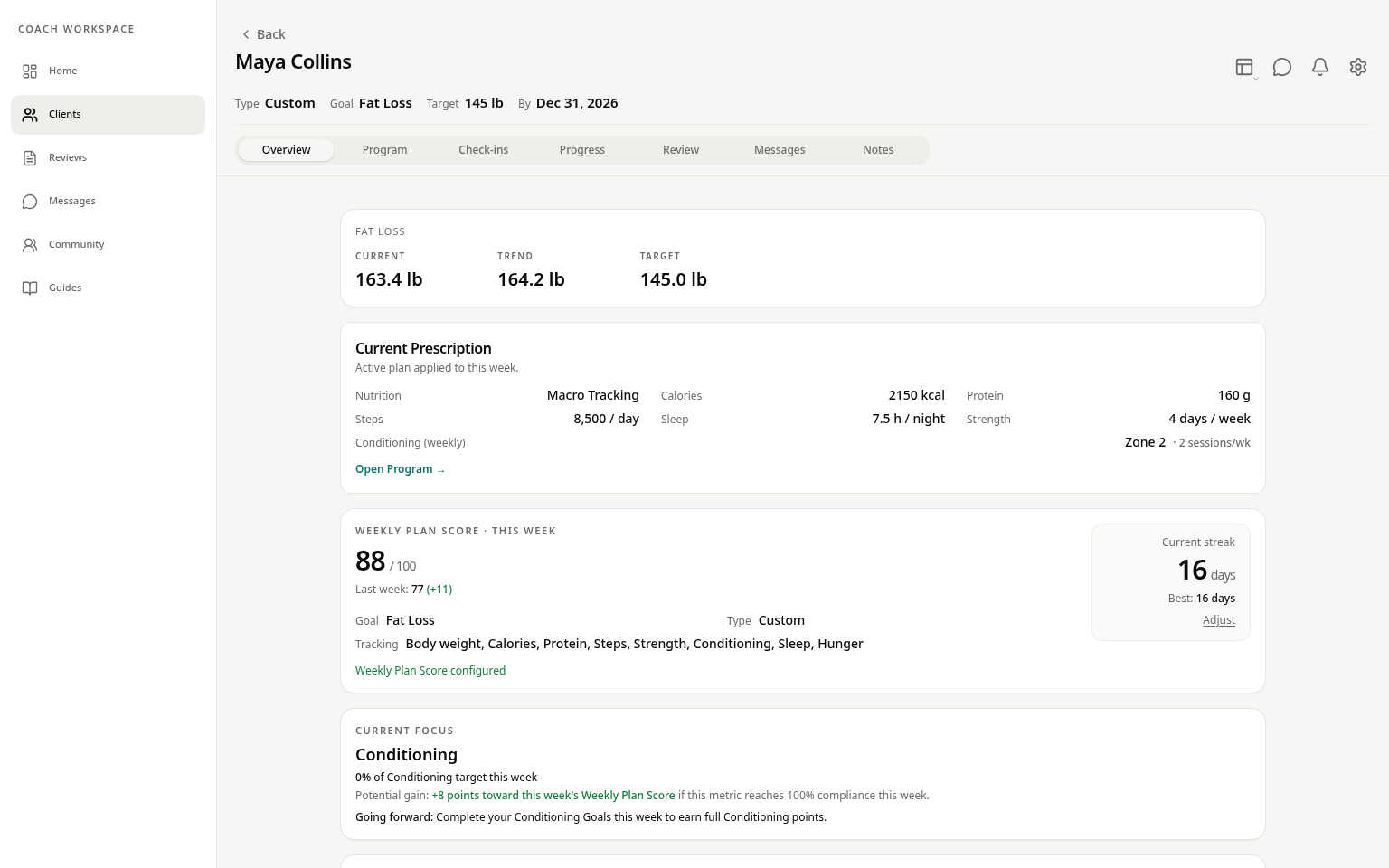Click the trend weight 164.2 lb
Viewport: 1389px width, 868px height.
[531, 279]
